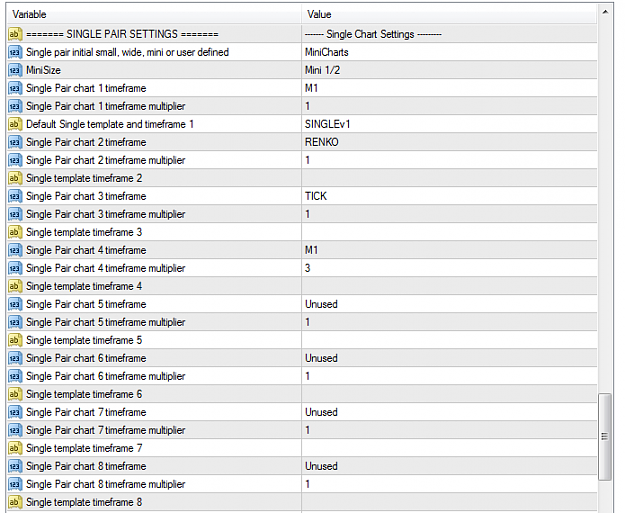The image size is (625, 513).
Task: Click icon of Single pair initial small, wide row
Action: point(15,52)
